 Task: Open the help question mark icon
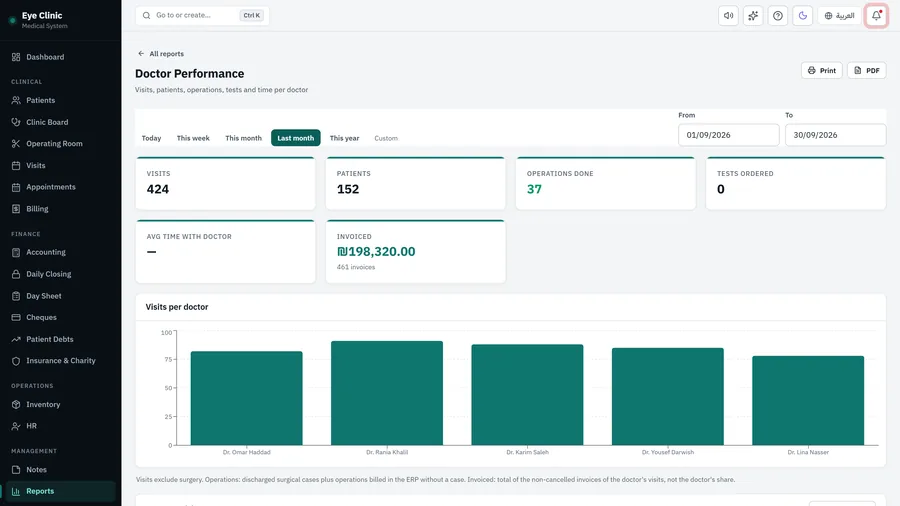(778, 15)
